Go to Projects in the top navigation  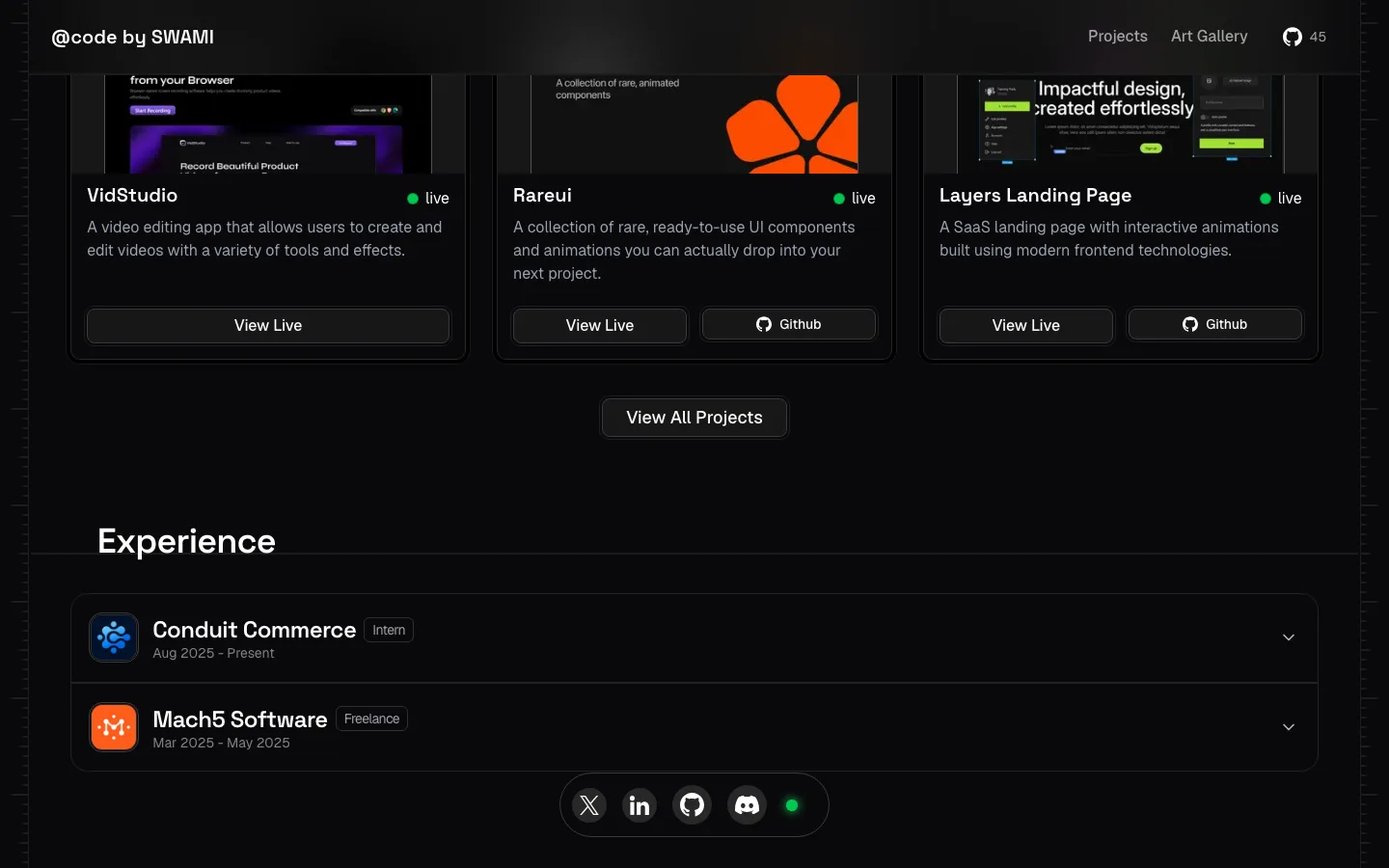point(1118,37)
